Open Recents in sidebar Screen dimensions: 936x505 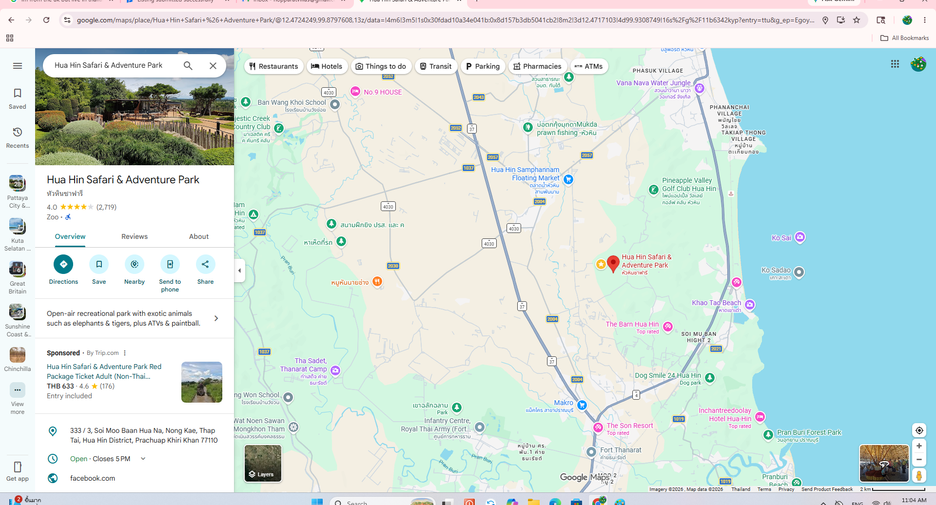[x=17, y=137]
